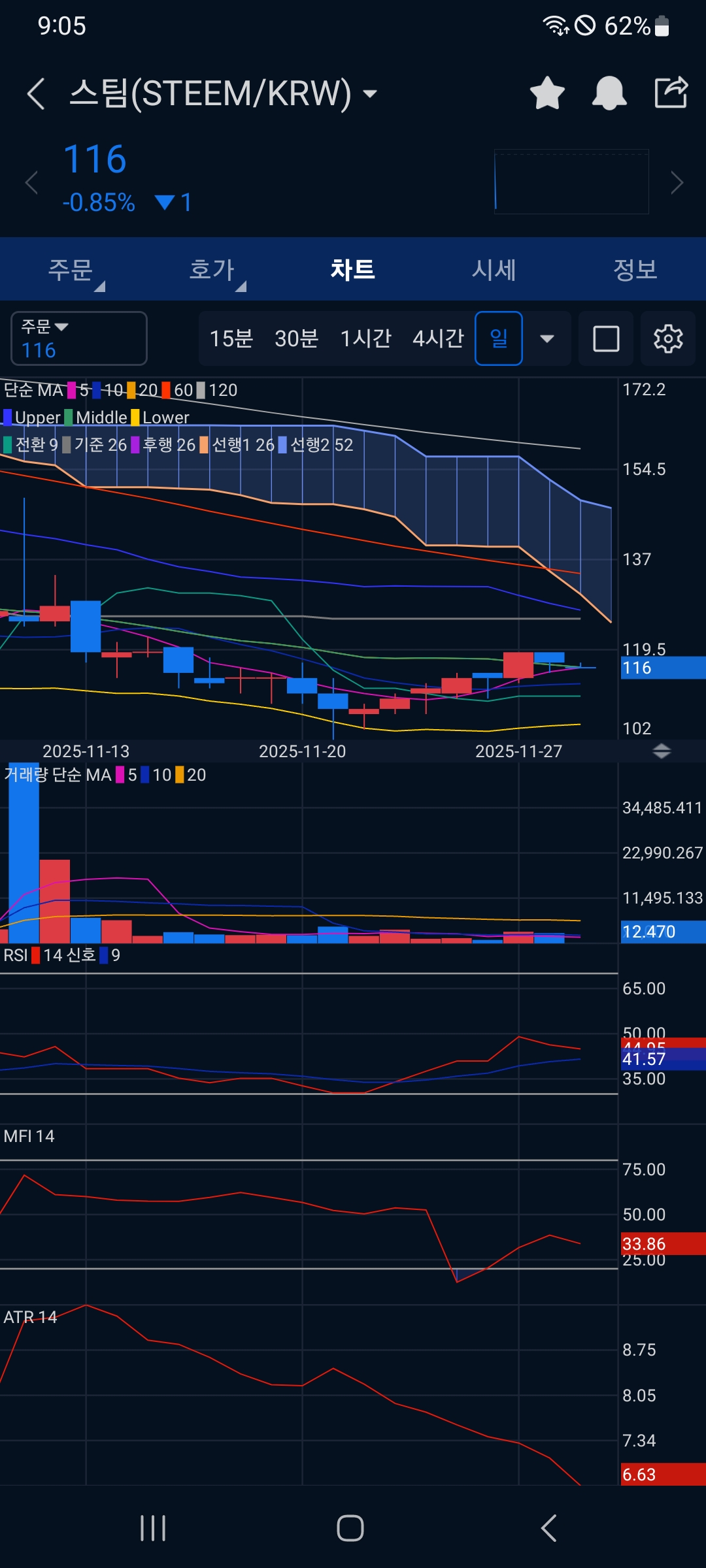Open the 주문 116 order dropdown
This screenshot has height=1568, width=706.
coord(79,338)
